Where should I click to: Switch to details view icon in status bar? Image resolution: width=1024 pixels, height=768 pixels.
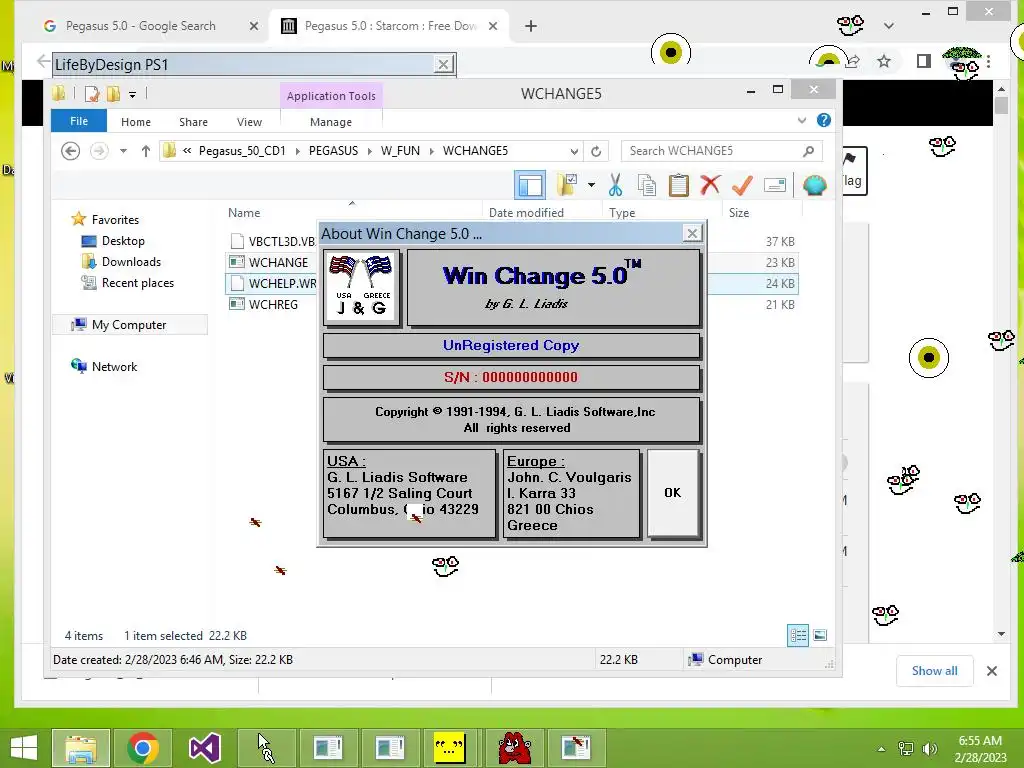tap(798, 635)
